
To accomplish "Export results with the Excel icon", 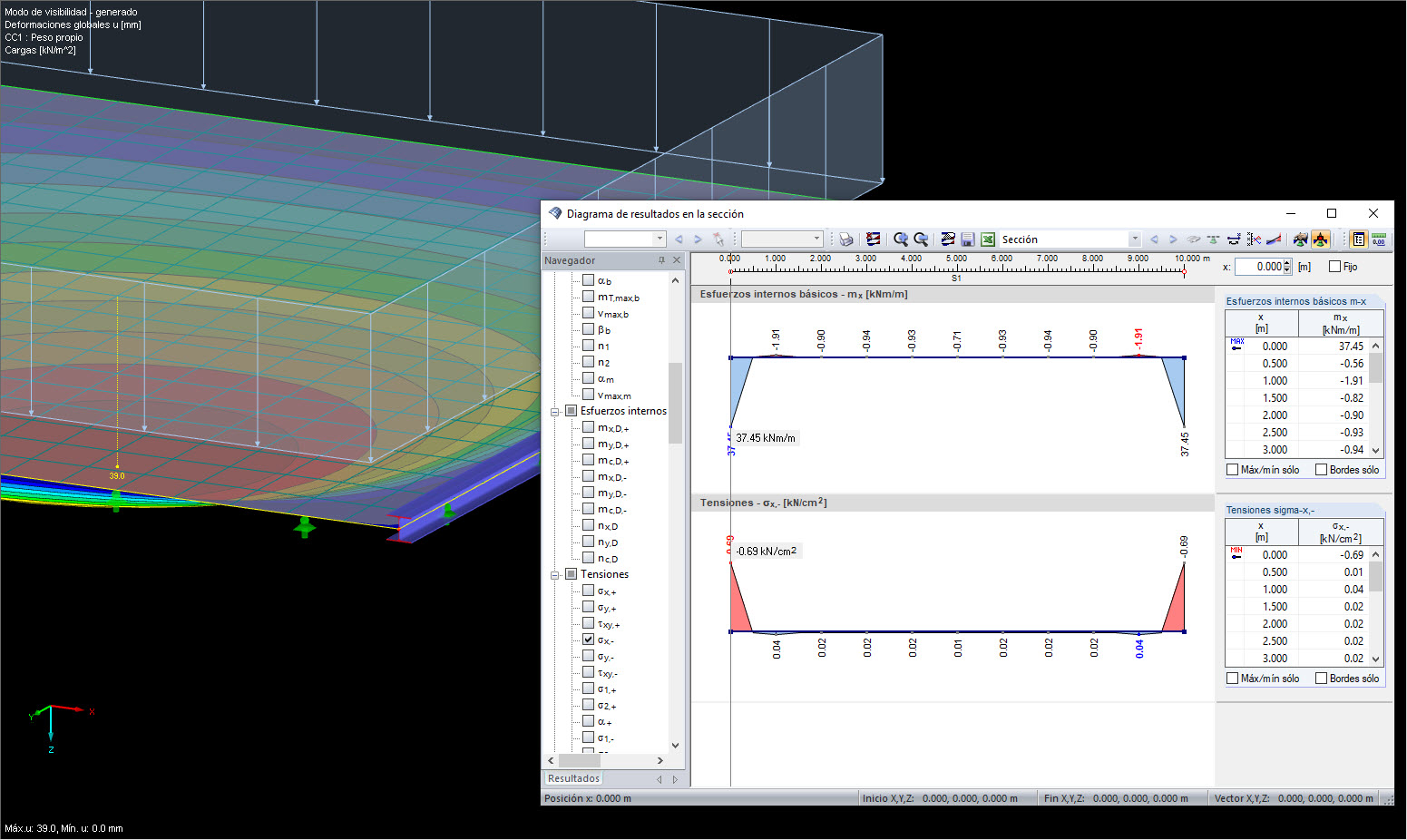I will tap(988, 239).
